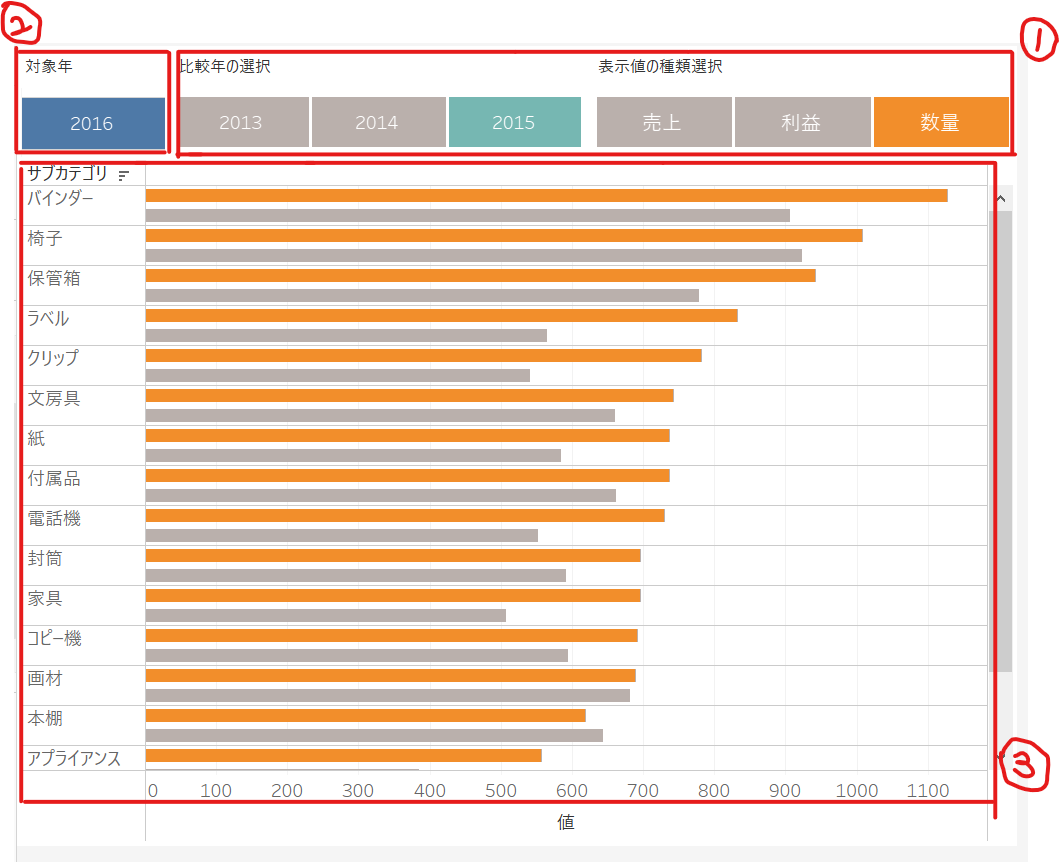Click the gray bar for 本棚
1060x862 pixels.
point(375,735)
